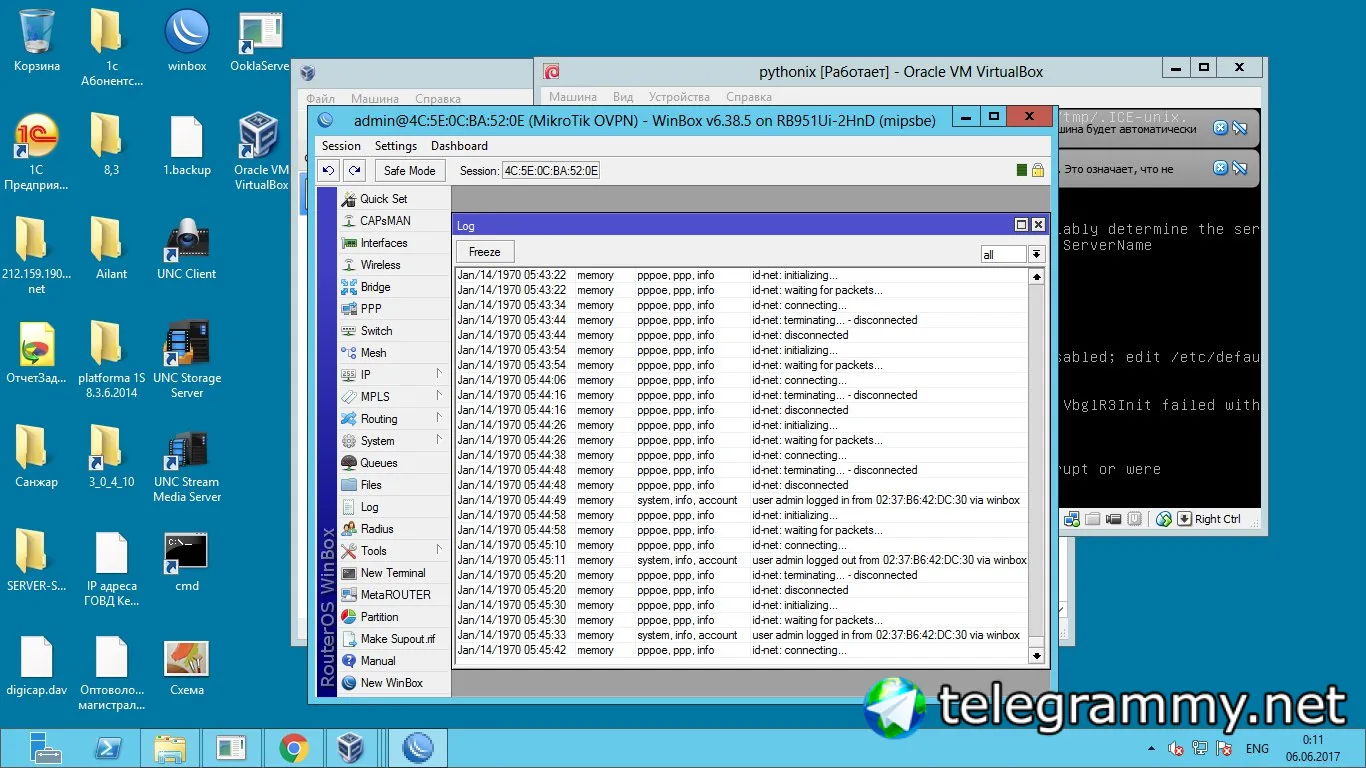Viewport: 1366px width, 768px height.
Task: Click the Session address field
Action: (551, 171)
